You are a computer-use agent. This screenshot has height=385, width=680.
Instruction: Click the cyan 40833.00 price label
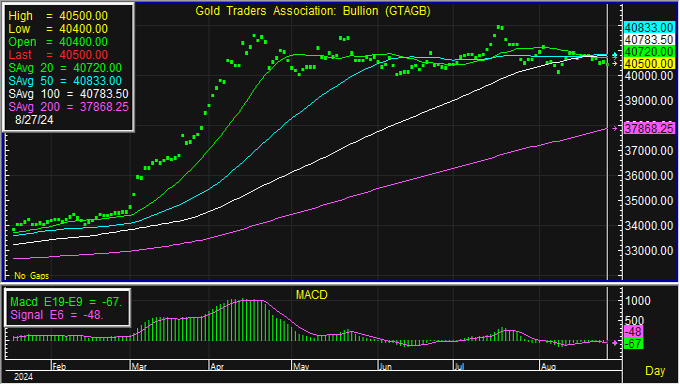pyautogui.click(x=649, y=28)
